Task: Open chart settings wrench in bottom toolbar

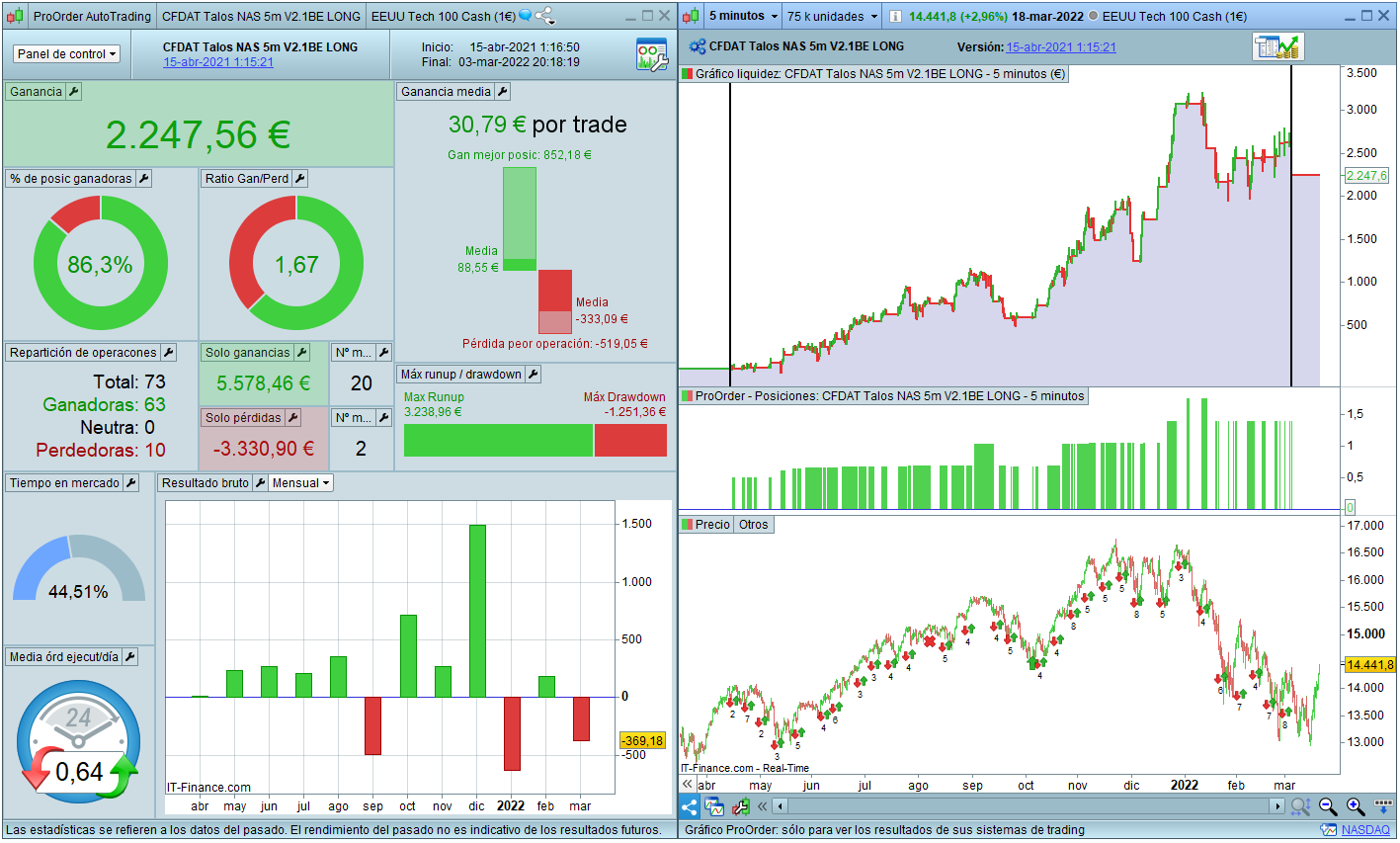Action: point(740,807)
